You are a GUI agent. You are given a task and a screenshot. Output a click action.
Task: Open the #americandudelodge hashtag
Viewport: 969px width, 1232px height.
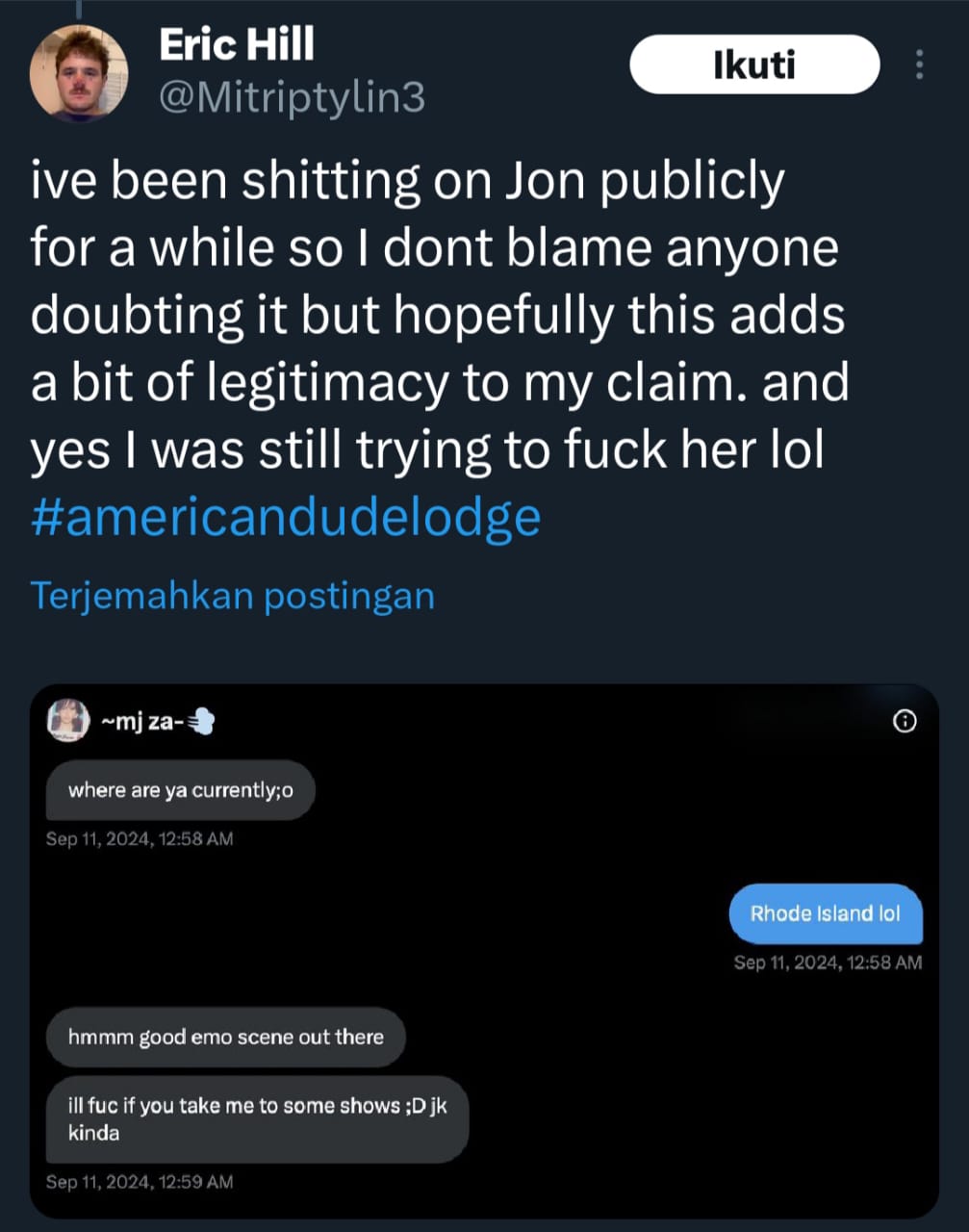coord(286,517)
